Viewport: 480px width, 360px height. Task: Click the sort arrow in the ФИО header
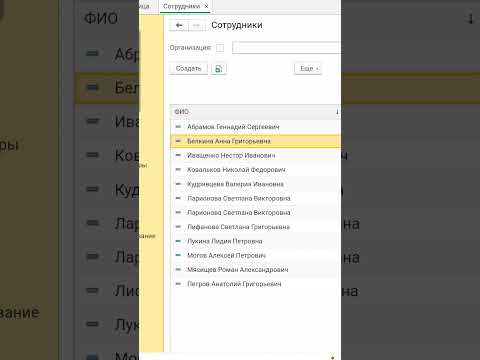point(337,112)
